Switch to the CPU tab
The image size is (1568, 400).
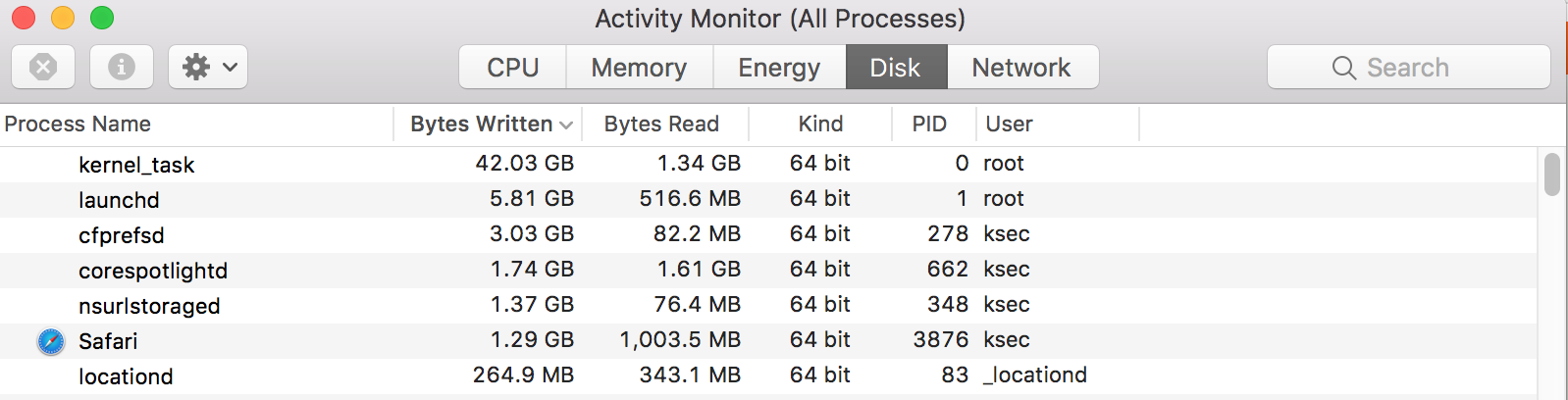(x=513, y=67)
